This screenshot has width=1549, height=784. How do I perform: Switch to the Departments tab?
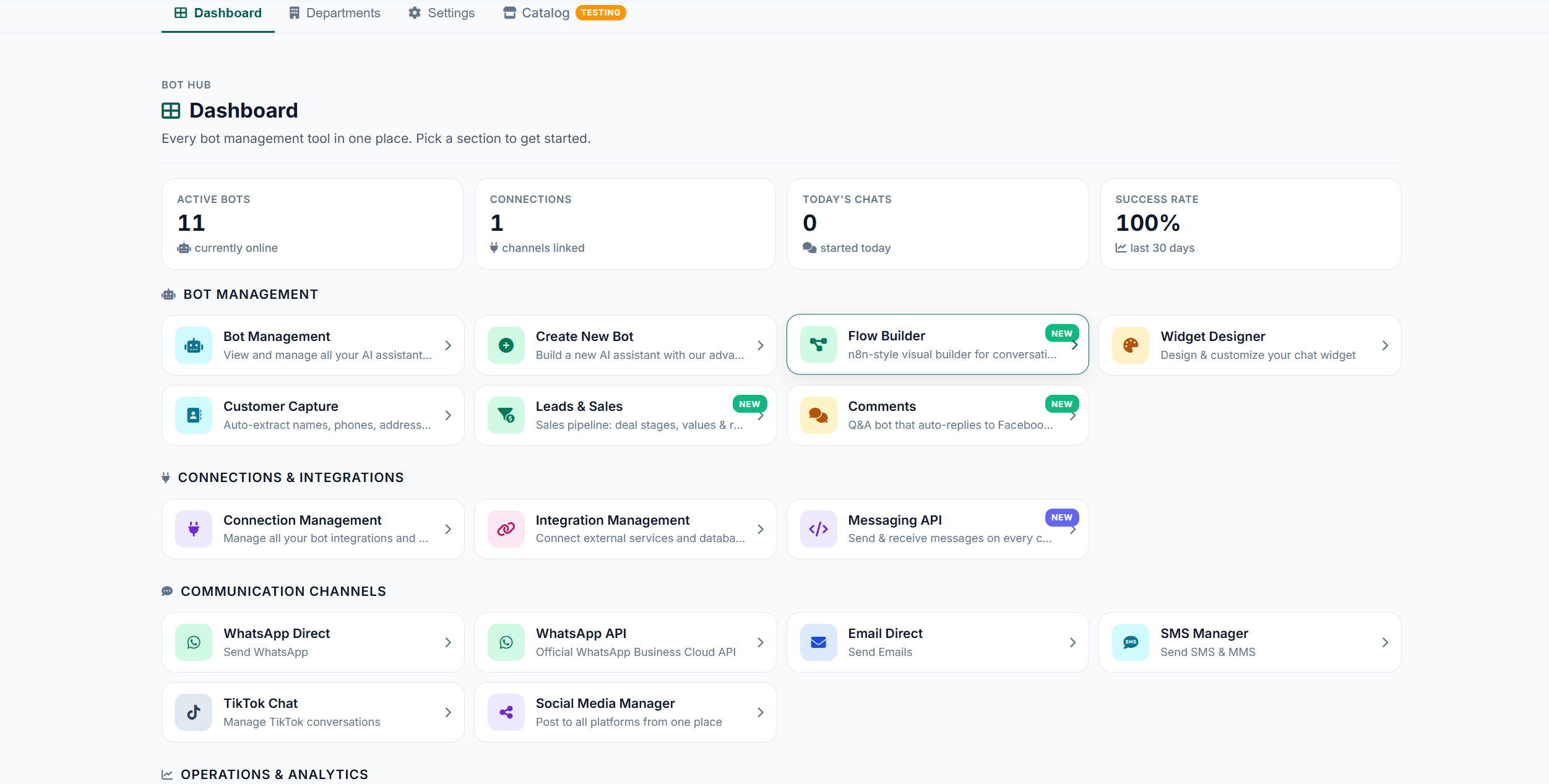coord(335,13)
